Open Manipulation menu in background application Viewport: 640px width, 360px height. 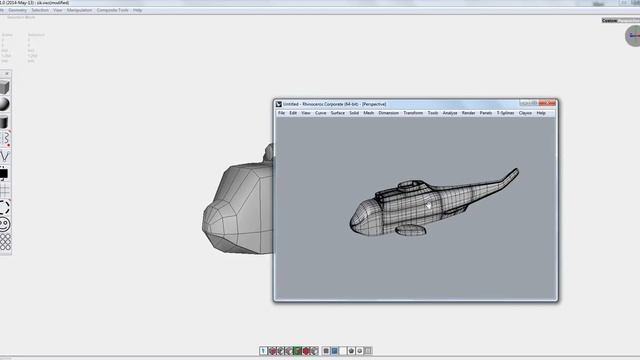(x=79, y=10)
